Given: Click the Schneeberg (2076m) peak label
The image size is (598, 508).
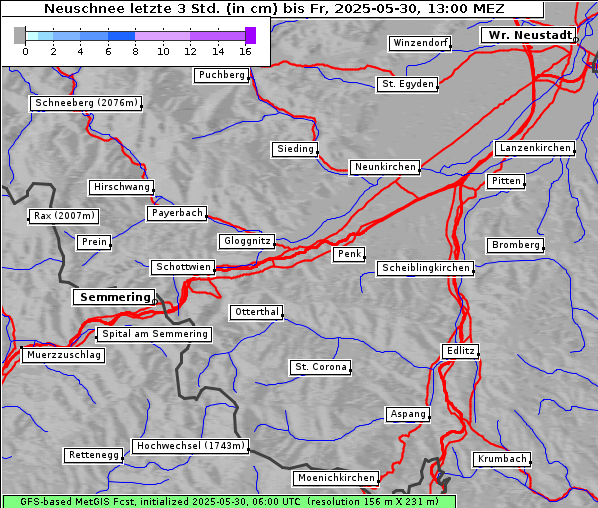Looking at the screenshot, I should (86, 103).
